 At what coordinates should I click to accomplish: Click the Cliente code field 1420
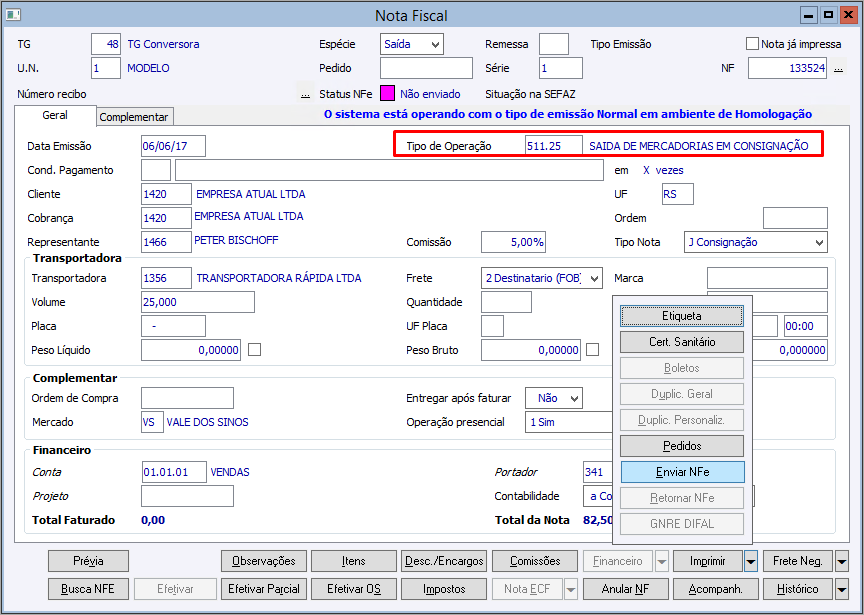(166, 194)
